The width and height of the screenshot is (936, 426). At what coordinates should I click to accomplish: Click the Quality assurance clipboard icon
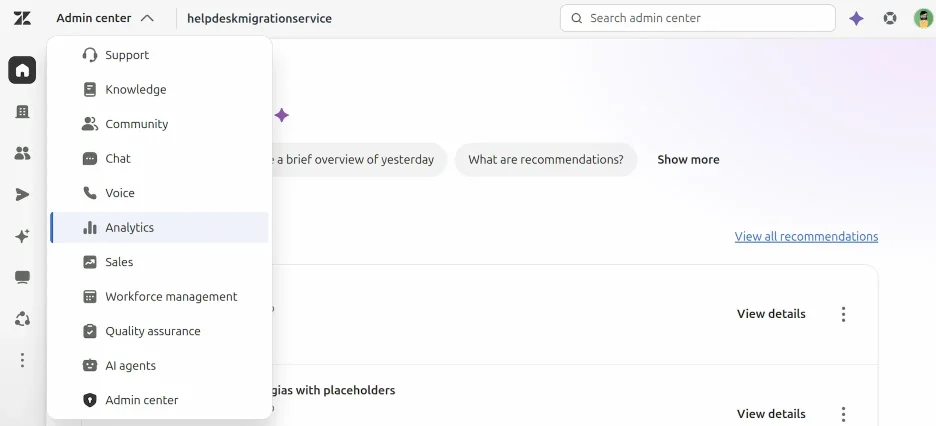tap(90, 331)
